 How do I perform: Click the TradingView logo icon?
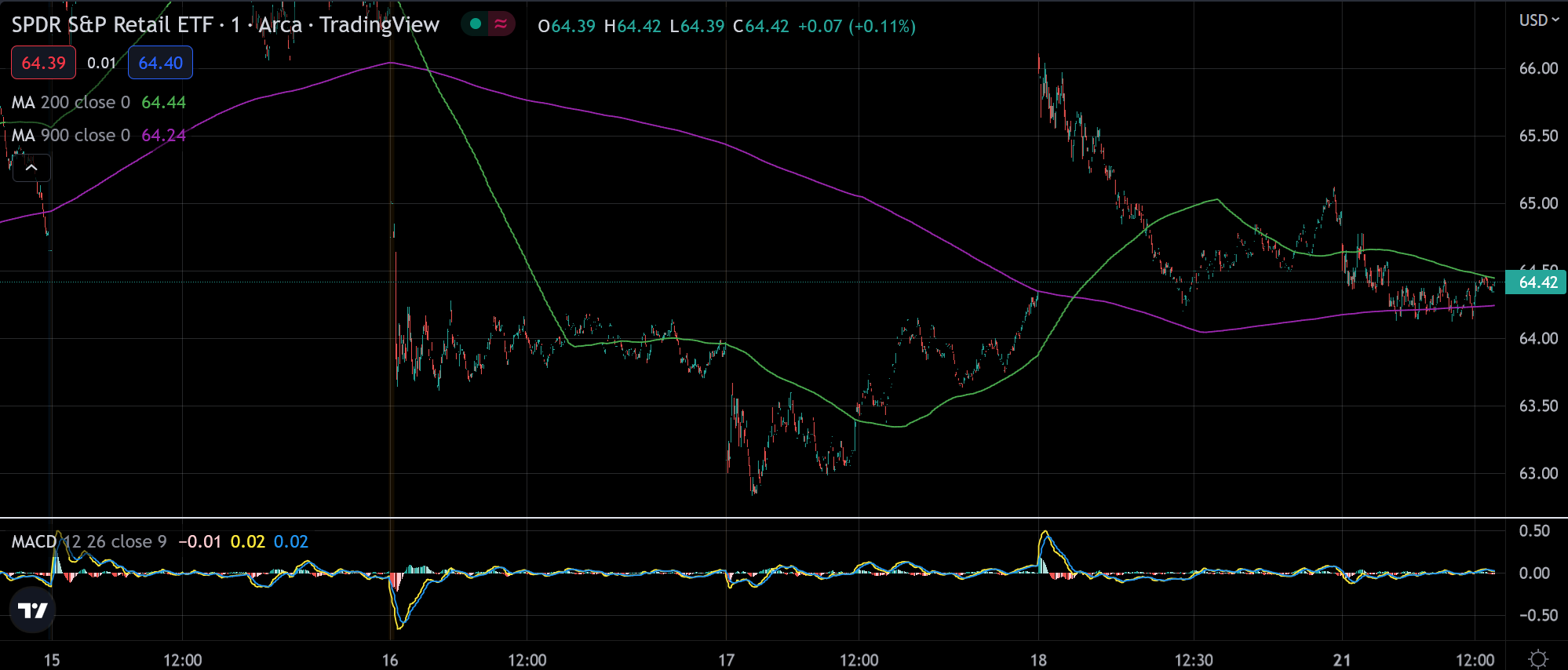pos(32,610)
